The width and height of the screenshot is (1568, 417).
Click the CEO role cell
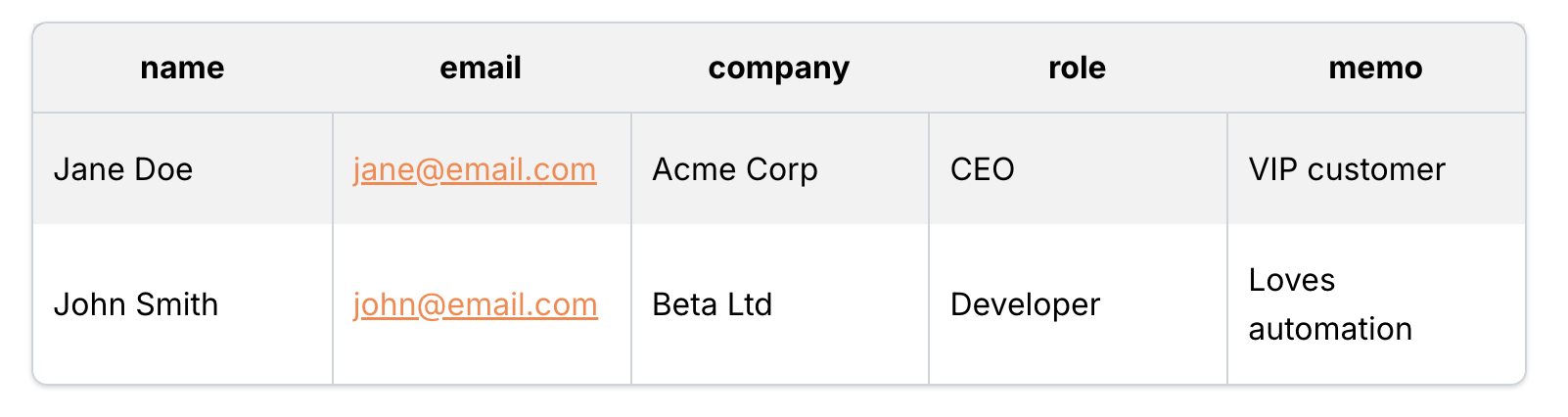(1078, 169)
